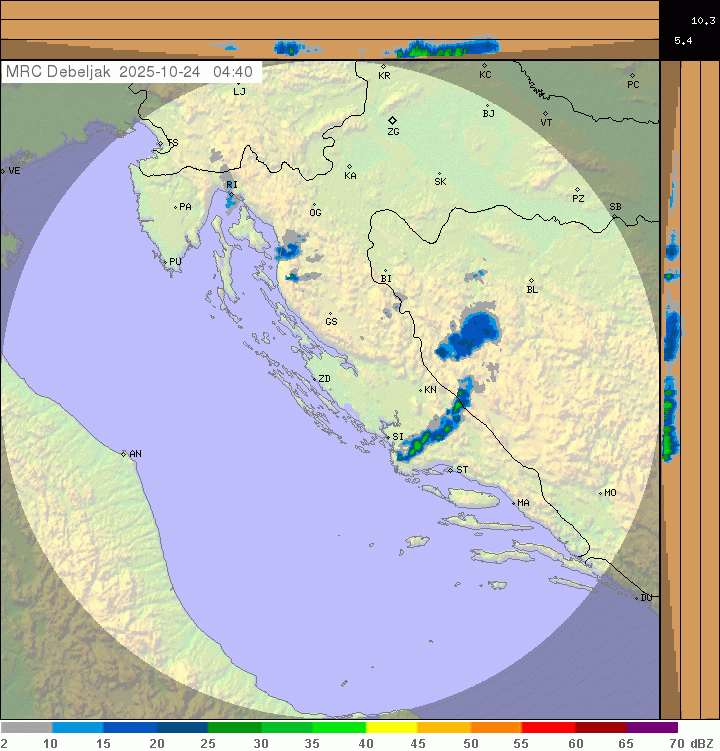Click the BI Bihać city marker
This screenshot has width=720, height=751.
(385, 270)
